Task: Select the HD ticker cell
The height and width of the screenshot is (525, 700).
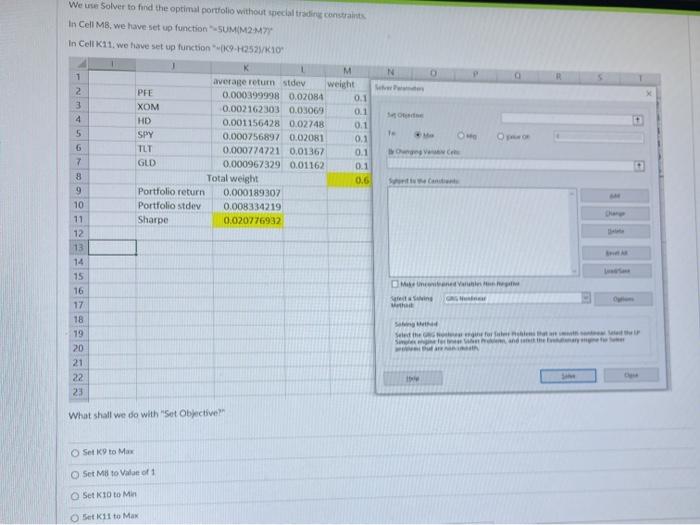Action: pos(173,121)
